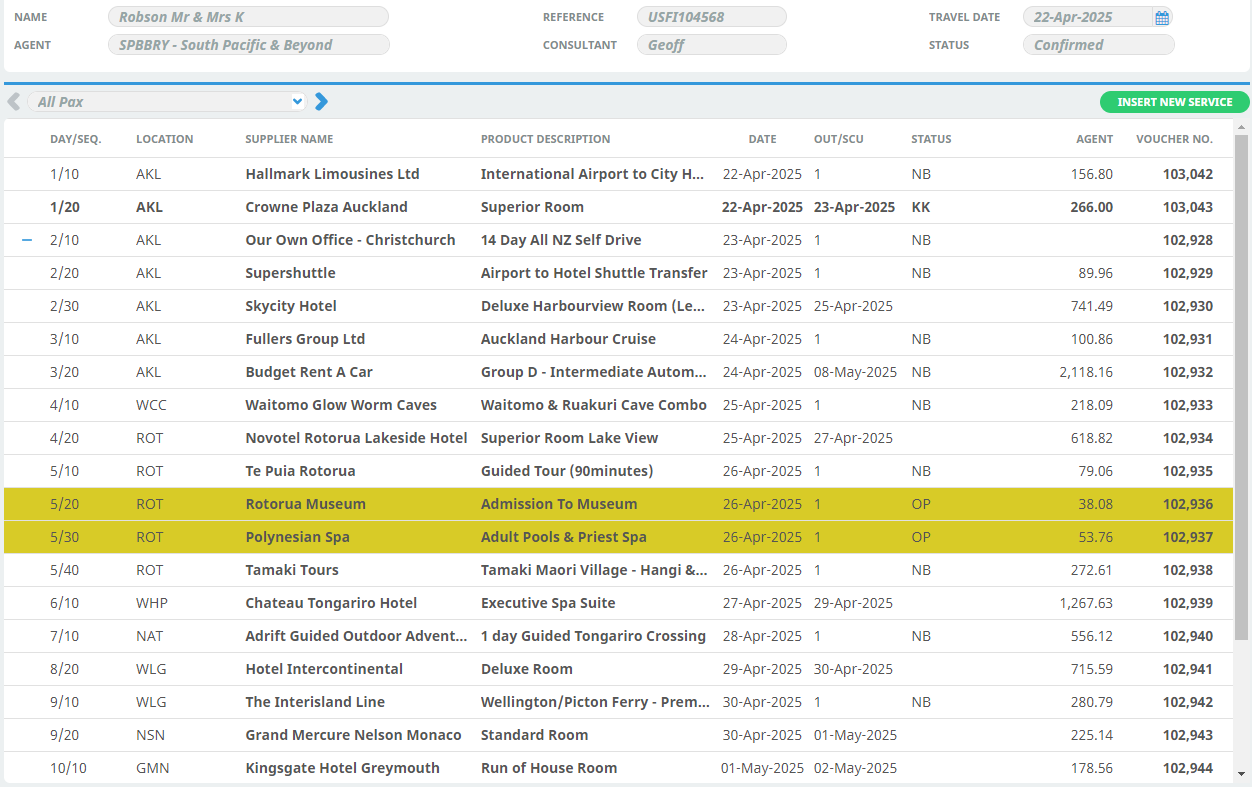
Task: Sort by Voucher No. column header
Action: point(1174,139)
